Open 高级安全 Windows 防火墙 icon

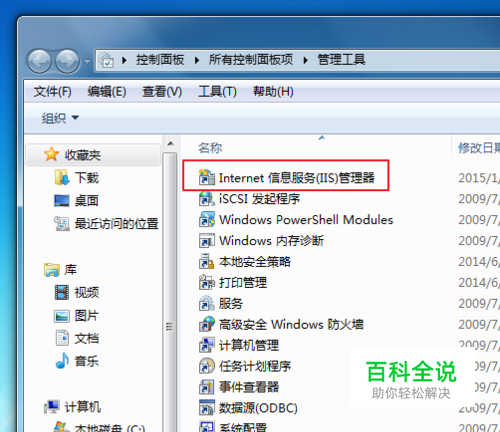(207, 324)
